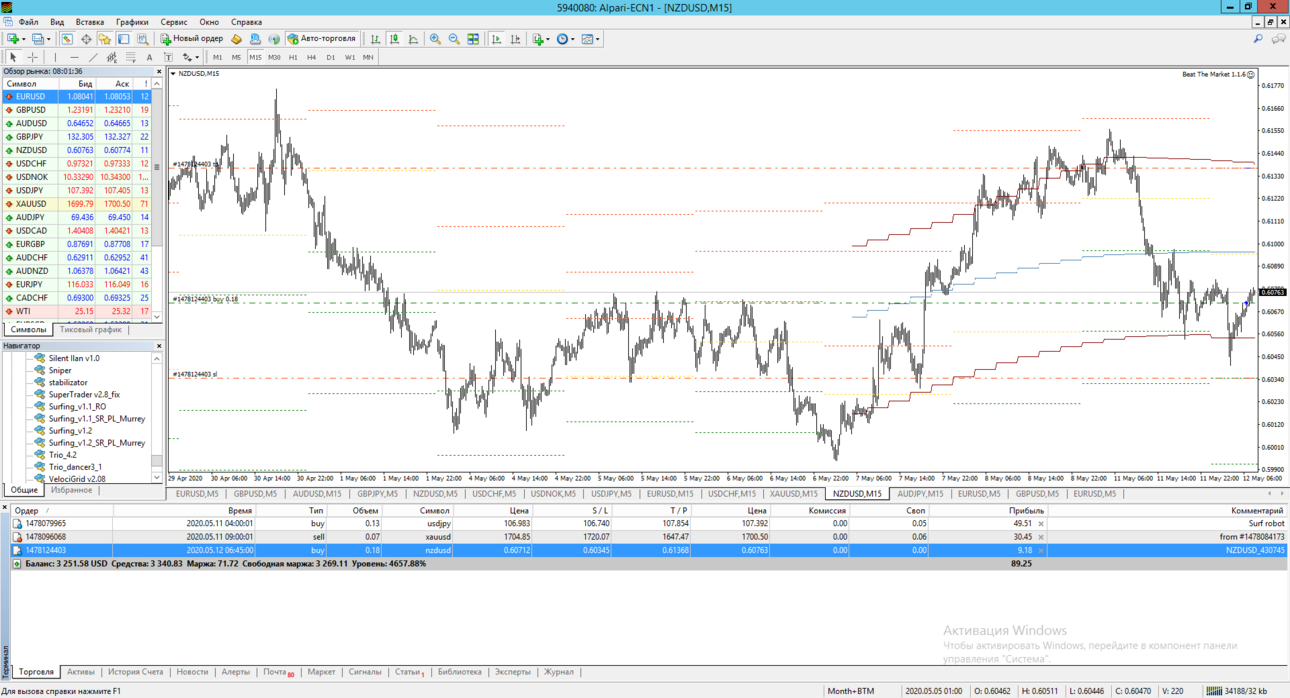Switch to Тиковый график tab
The width and height of the screenshot is (1290, 698).
pyautogui.click(x=90, y=329)
